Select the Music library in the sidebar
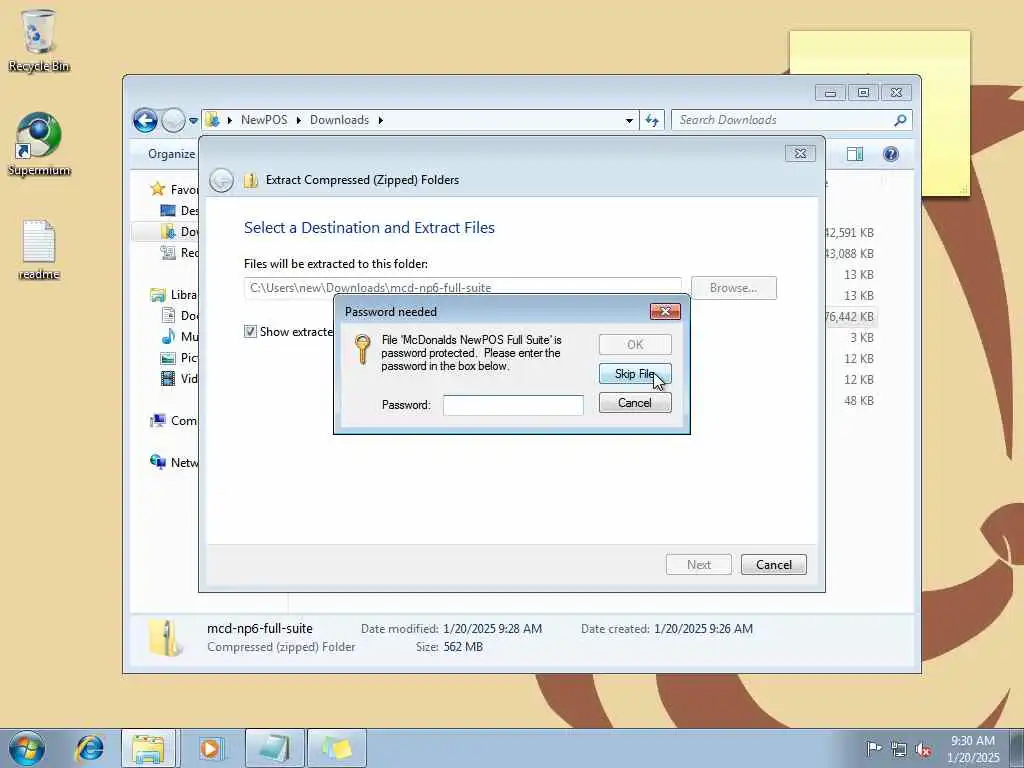The width and height of the screenshot is (1024, 768). click(x=180, y=336)
